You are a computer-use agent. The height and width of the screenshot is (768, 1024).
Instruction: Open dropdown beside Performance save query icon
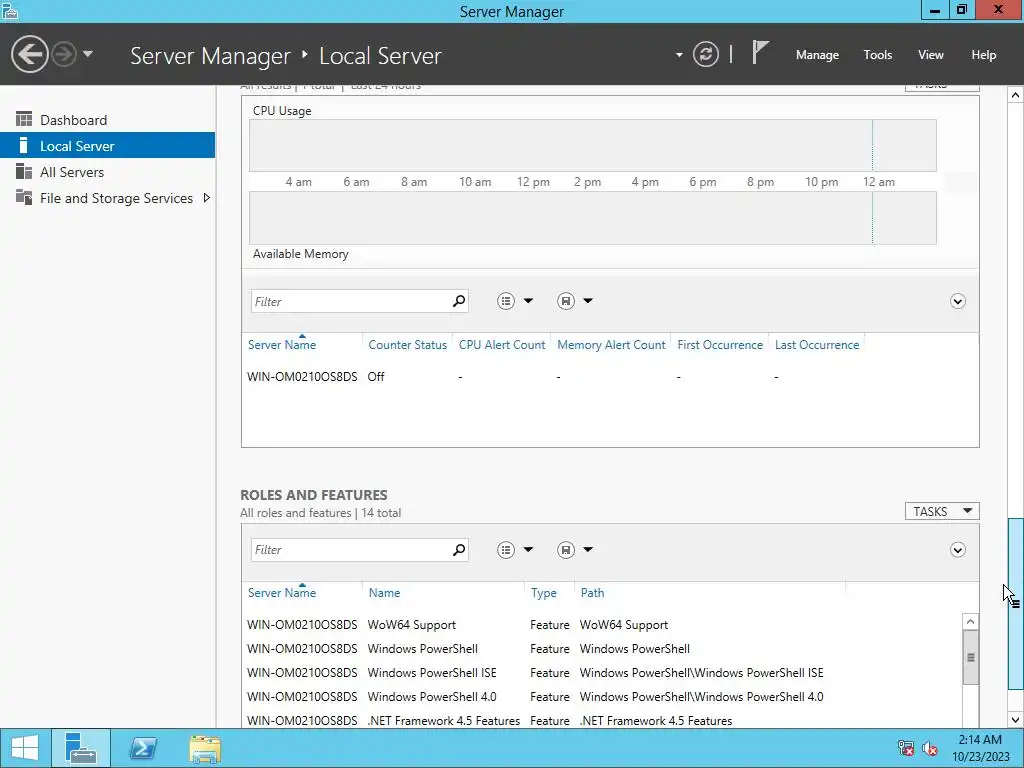click(x=588, y=301)
